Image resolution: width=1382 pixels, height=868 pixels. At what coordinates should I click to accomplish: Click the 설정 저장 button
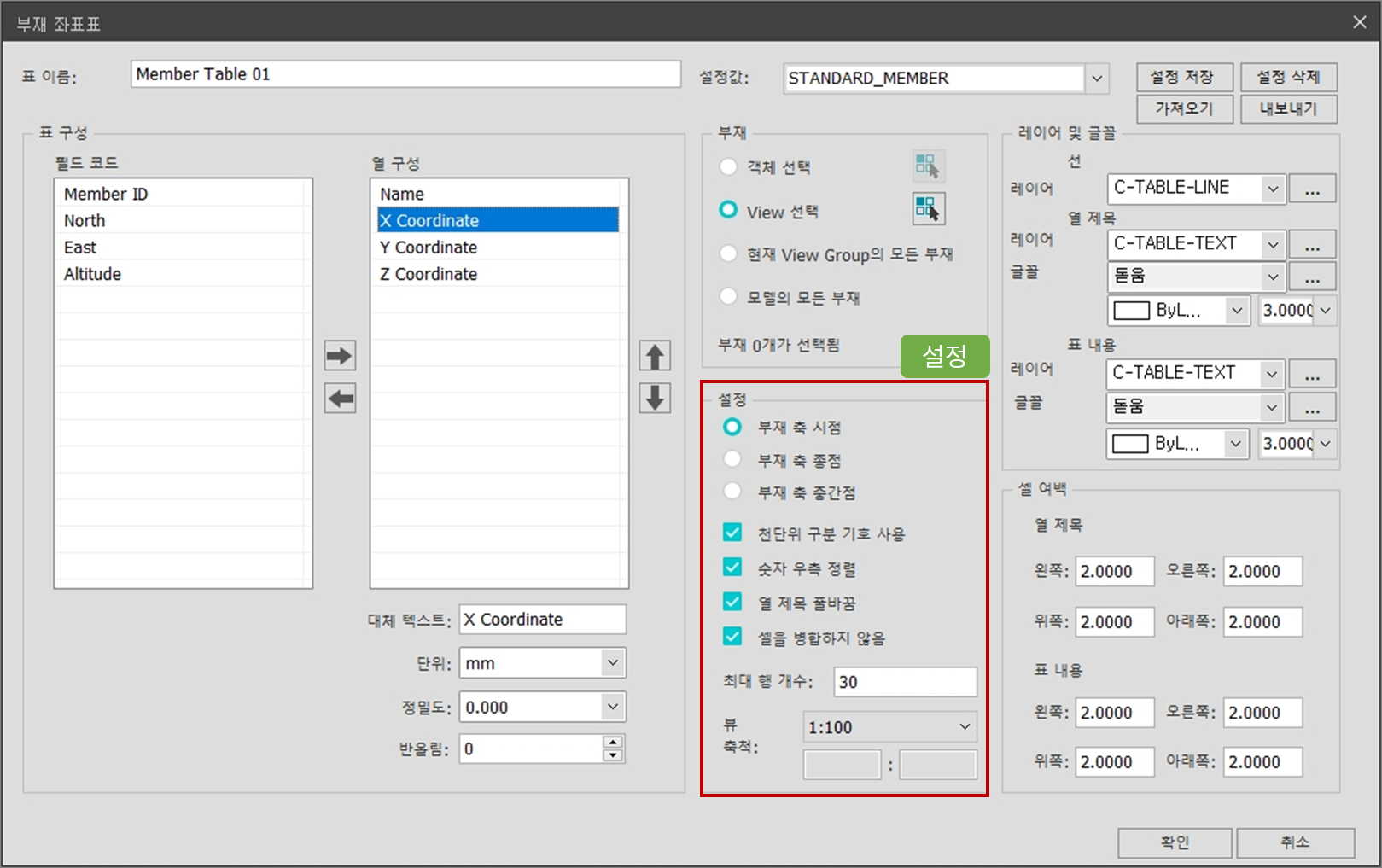[x=1184, y=78]
